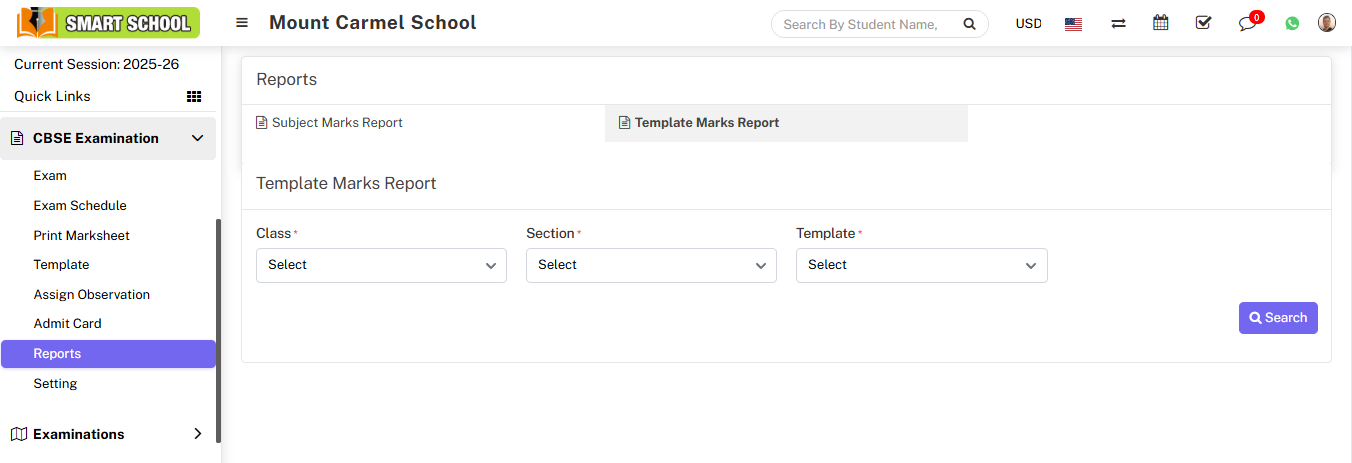Viewport: 1352px width, 463px height.
Task: Open the language flag selector
Action: [1073, 24]
